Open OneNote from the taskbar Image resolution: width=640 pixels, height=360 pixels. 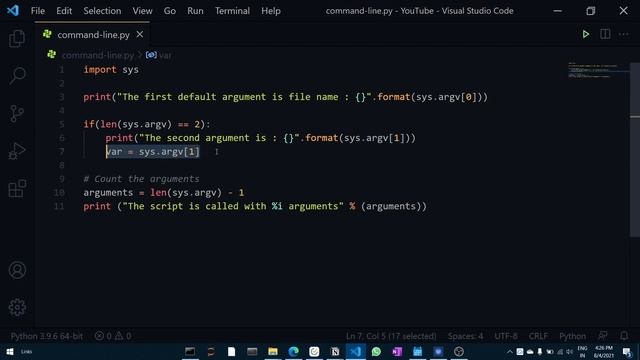(397, 351)
